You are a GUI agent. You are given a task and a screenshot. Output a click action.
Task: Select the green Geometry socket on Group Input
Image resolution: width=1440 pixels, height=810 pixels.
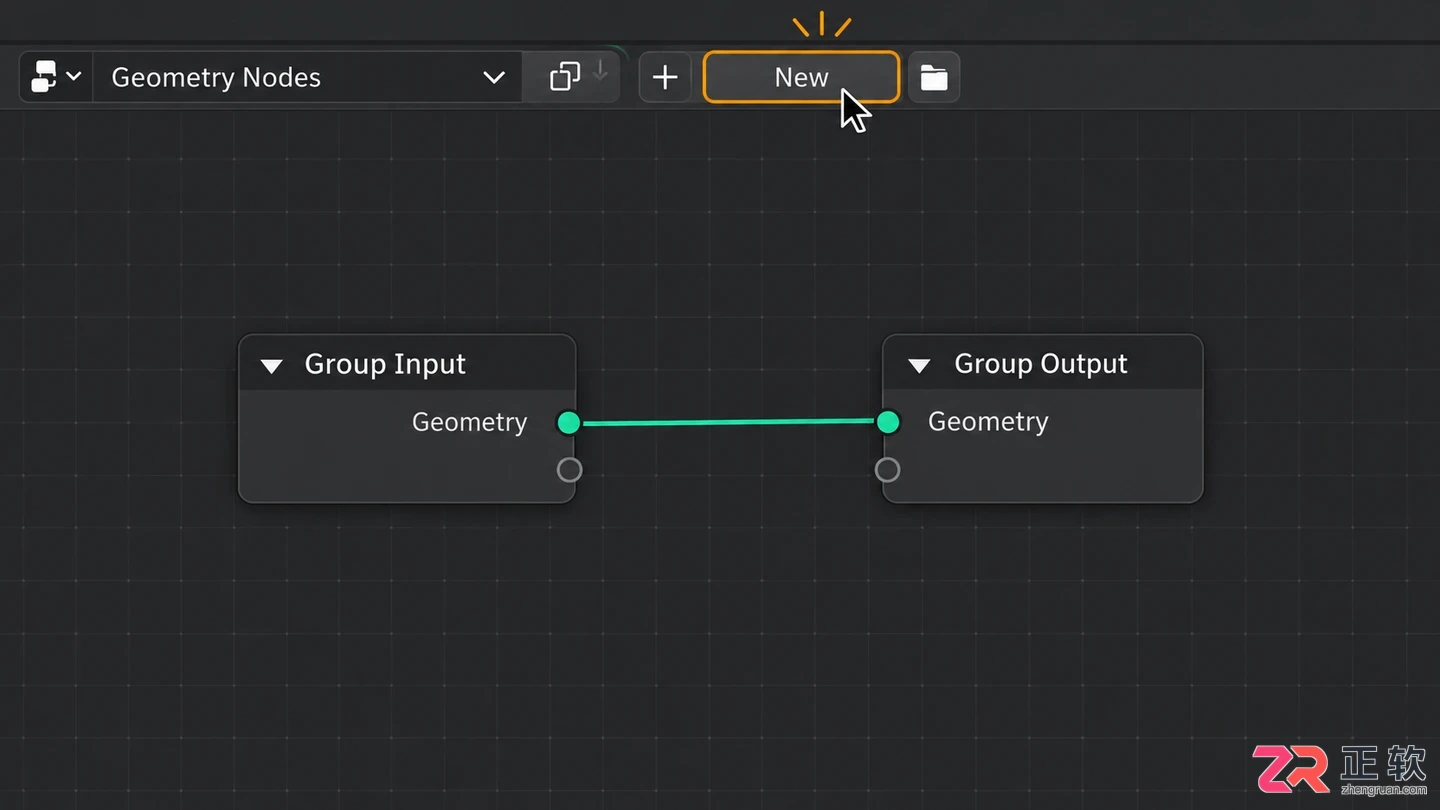[569, 423]
